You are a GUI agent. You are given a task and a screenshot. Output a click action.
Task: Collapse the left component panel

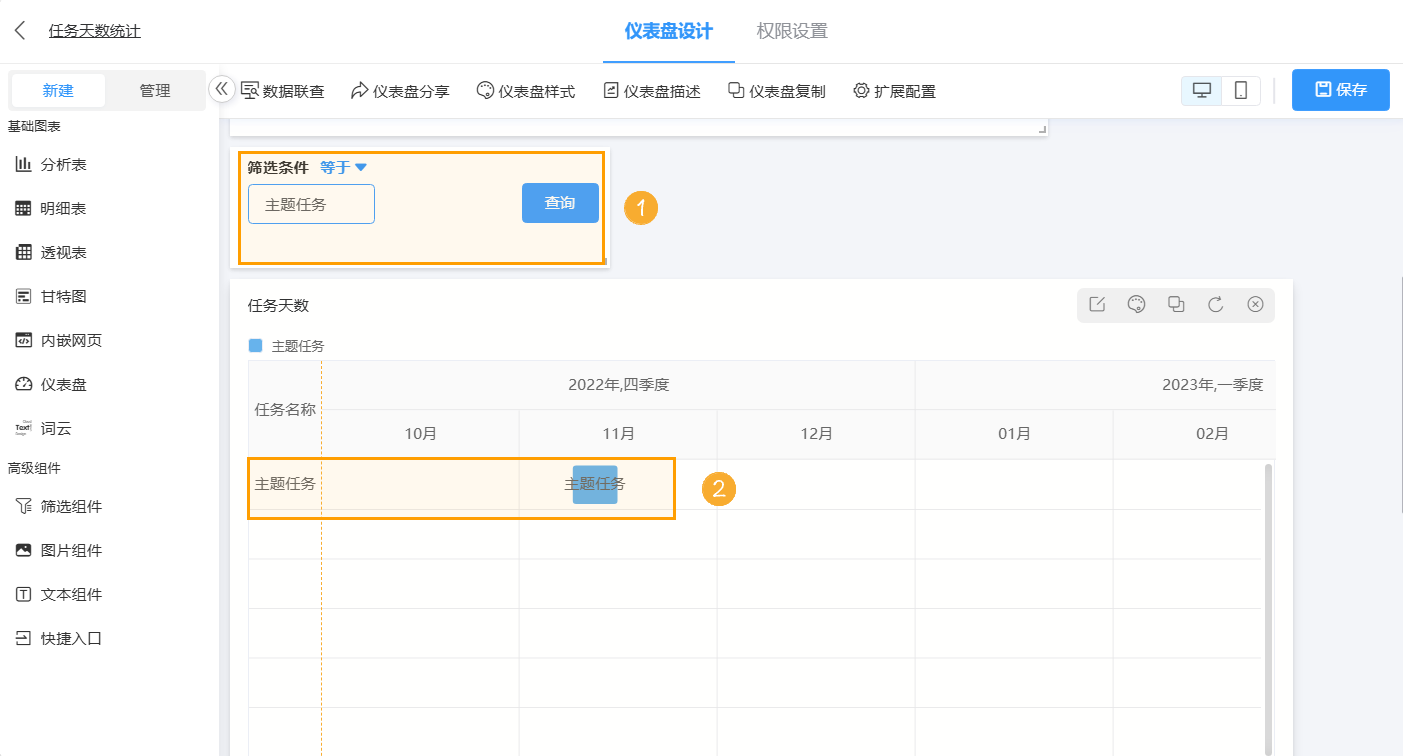click(x=221, y=88)
